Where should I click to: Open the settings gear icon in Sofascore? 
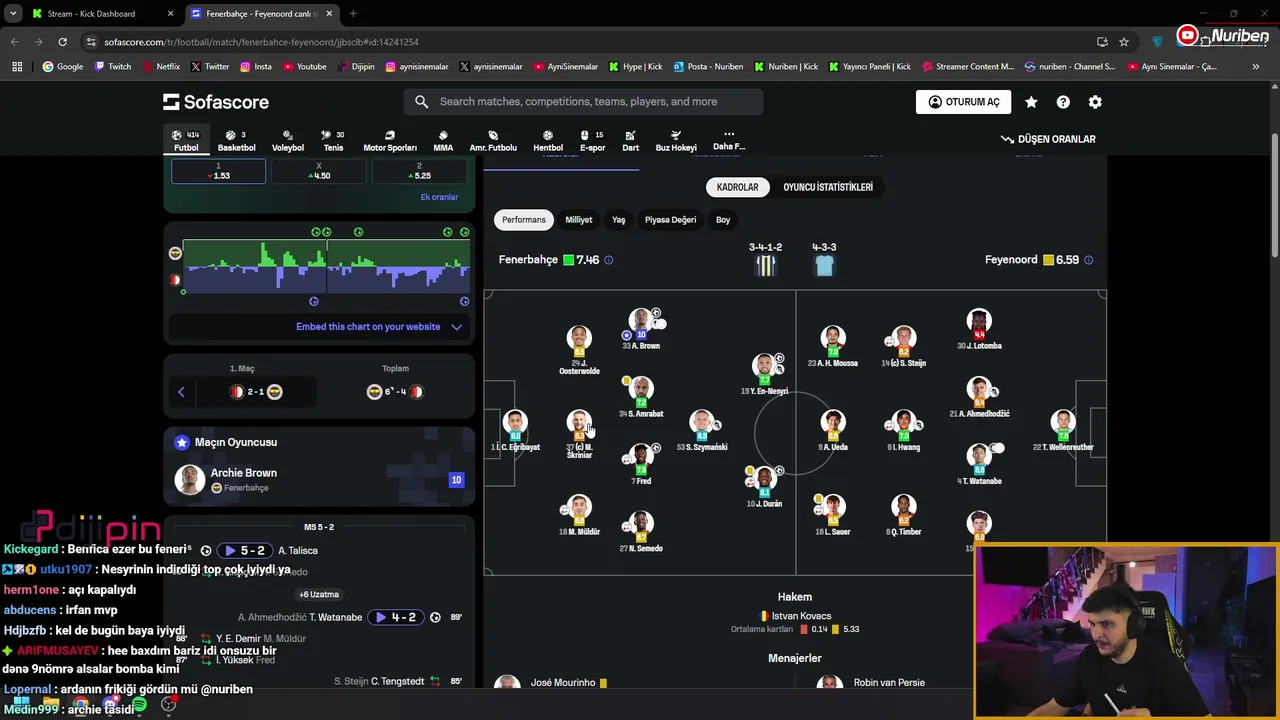point(1095,102)
